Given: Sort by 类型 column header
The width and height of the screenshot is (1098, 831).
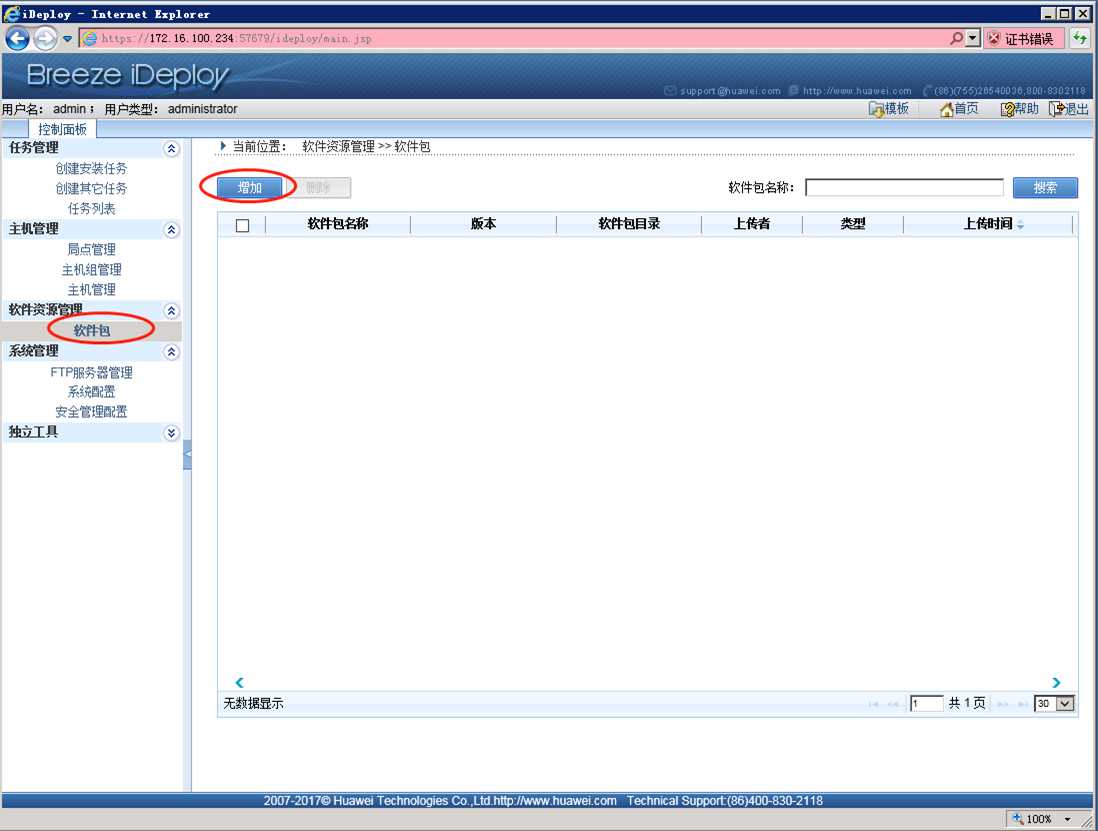Looking at the screenshot, I should click(852, 224).
